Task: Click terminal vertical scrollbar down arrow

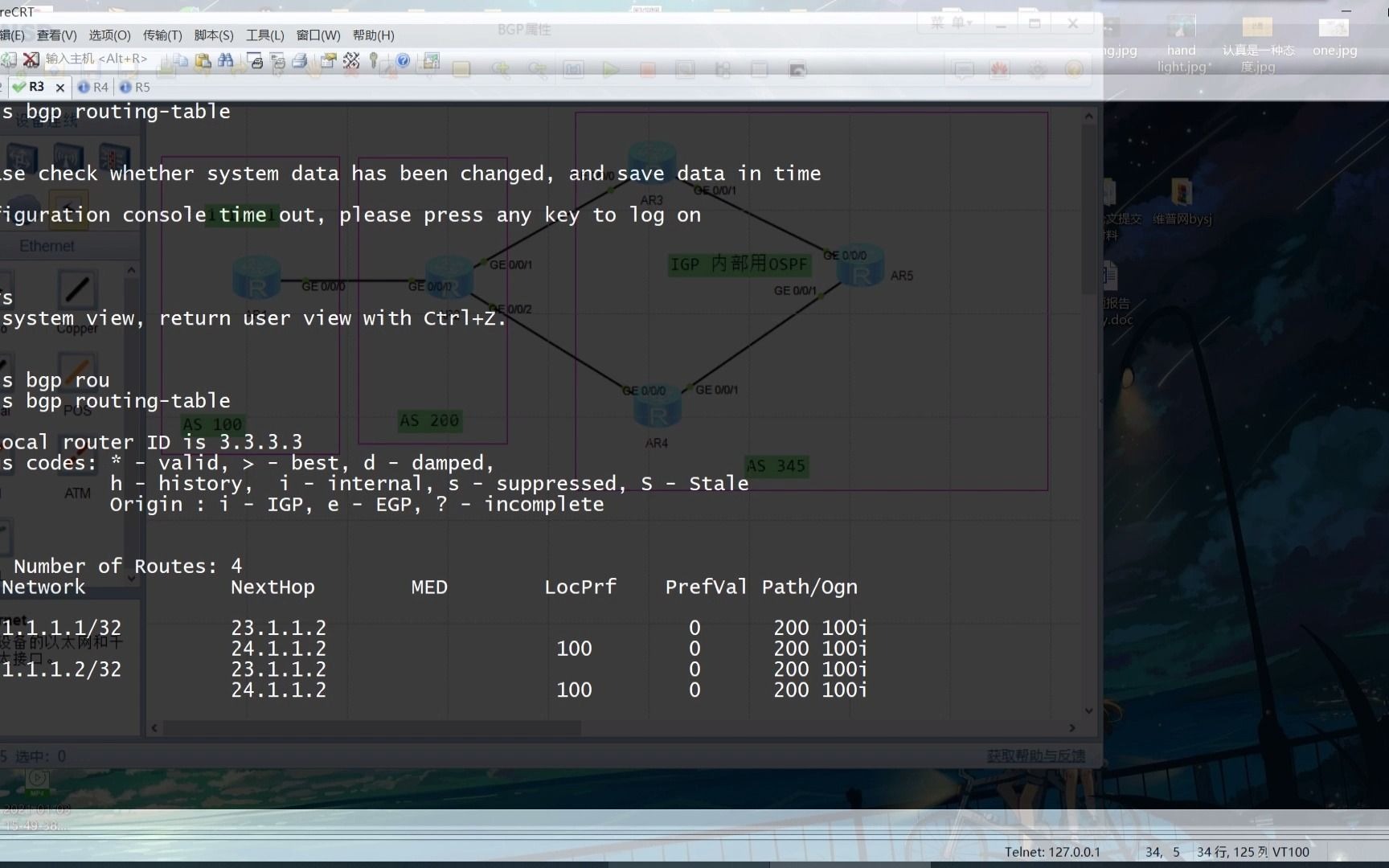Action: [1089, 710]
